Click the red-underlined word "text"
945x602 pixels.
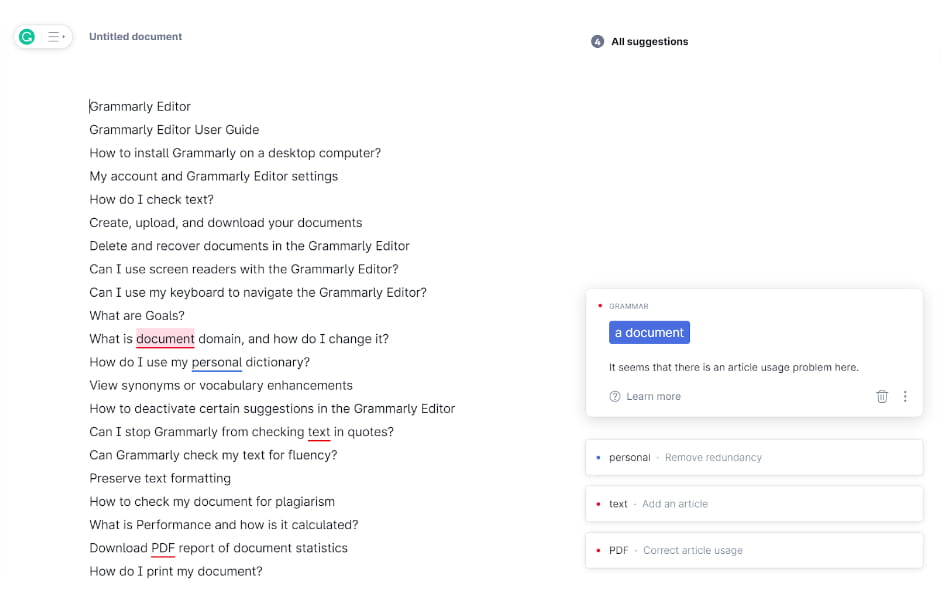click(x=319, y=432)
